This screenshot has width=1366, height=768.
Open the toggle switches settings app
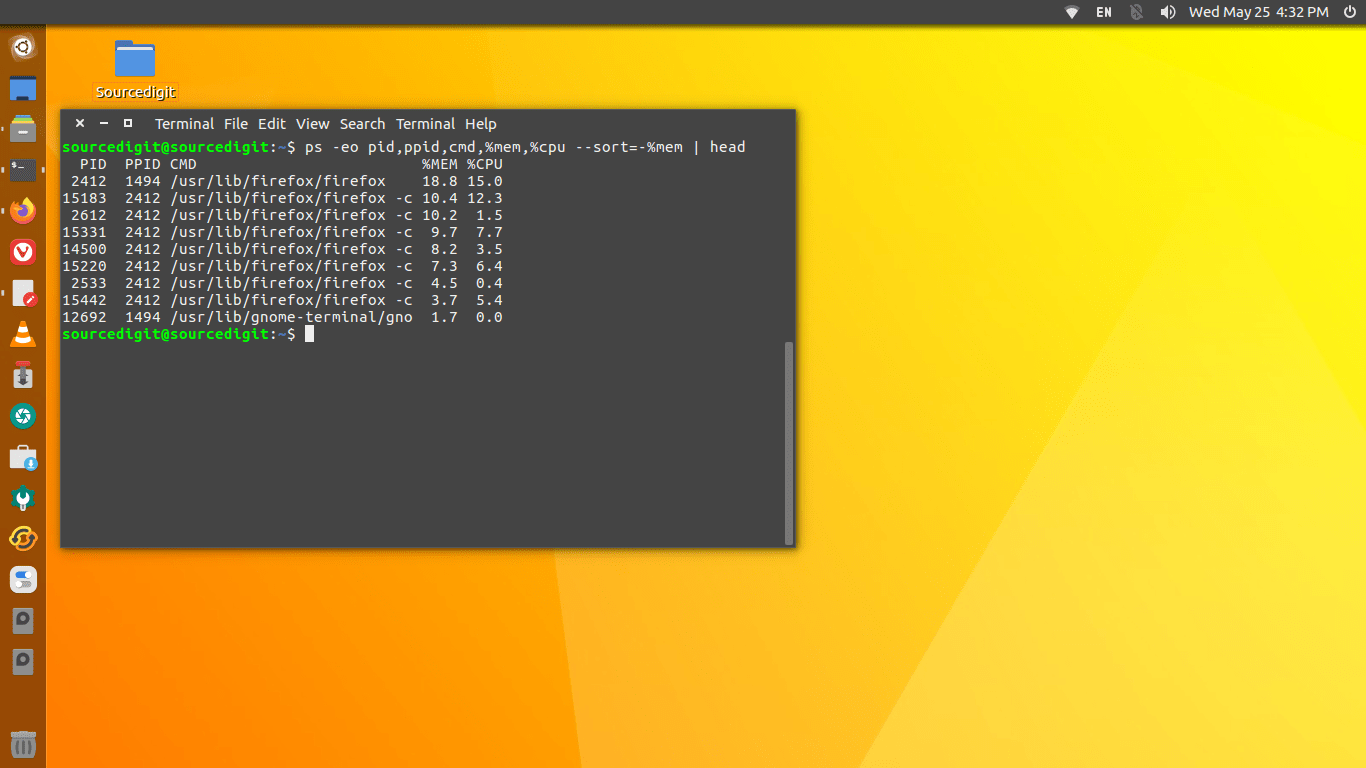[23, 580]
